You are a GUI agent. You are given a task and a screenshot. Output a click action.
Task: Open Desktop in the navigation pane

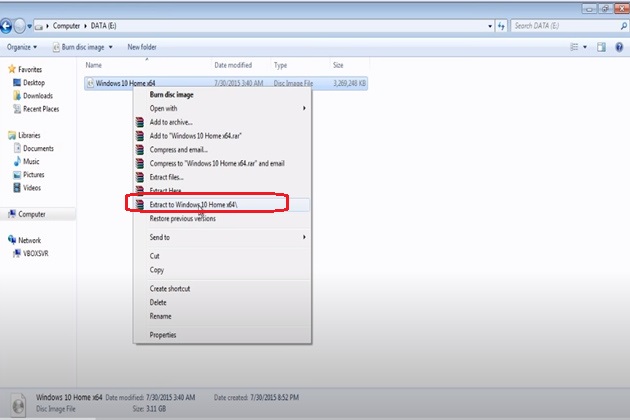(34, 82)
